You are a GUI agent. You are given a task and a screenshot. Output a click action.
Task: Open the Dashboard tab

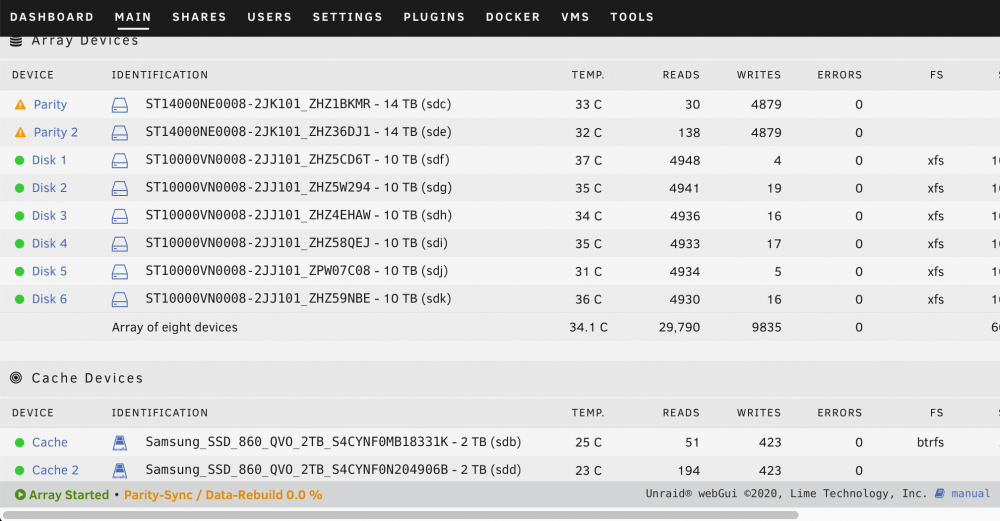(x=52, y=17)
